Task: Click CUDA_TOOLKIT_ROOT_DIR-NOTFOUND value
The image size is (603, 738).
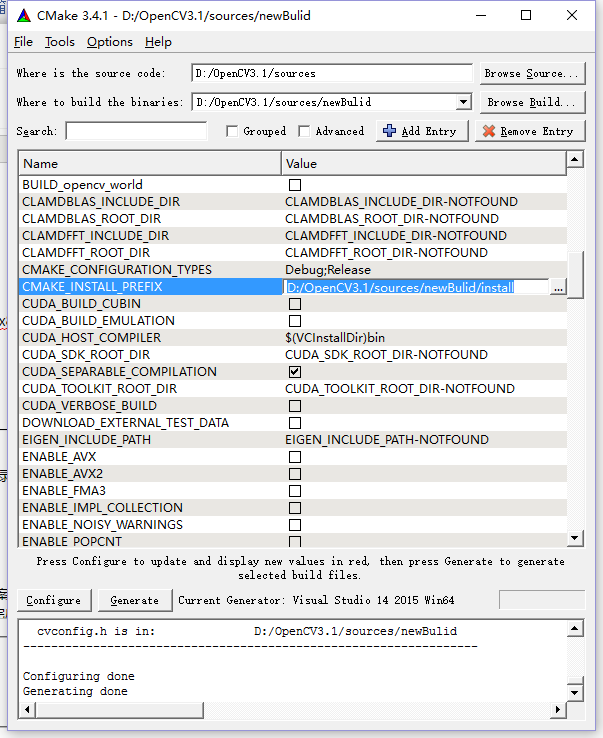Action: click(400, 389)
